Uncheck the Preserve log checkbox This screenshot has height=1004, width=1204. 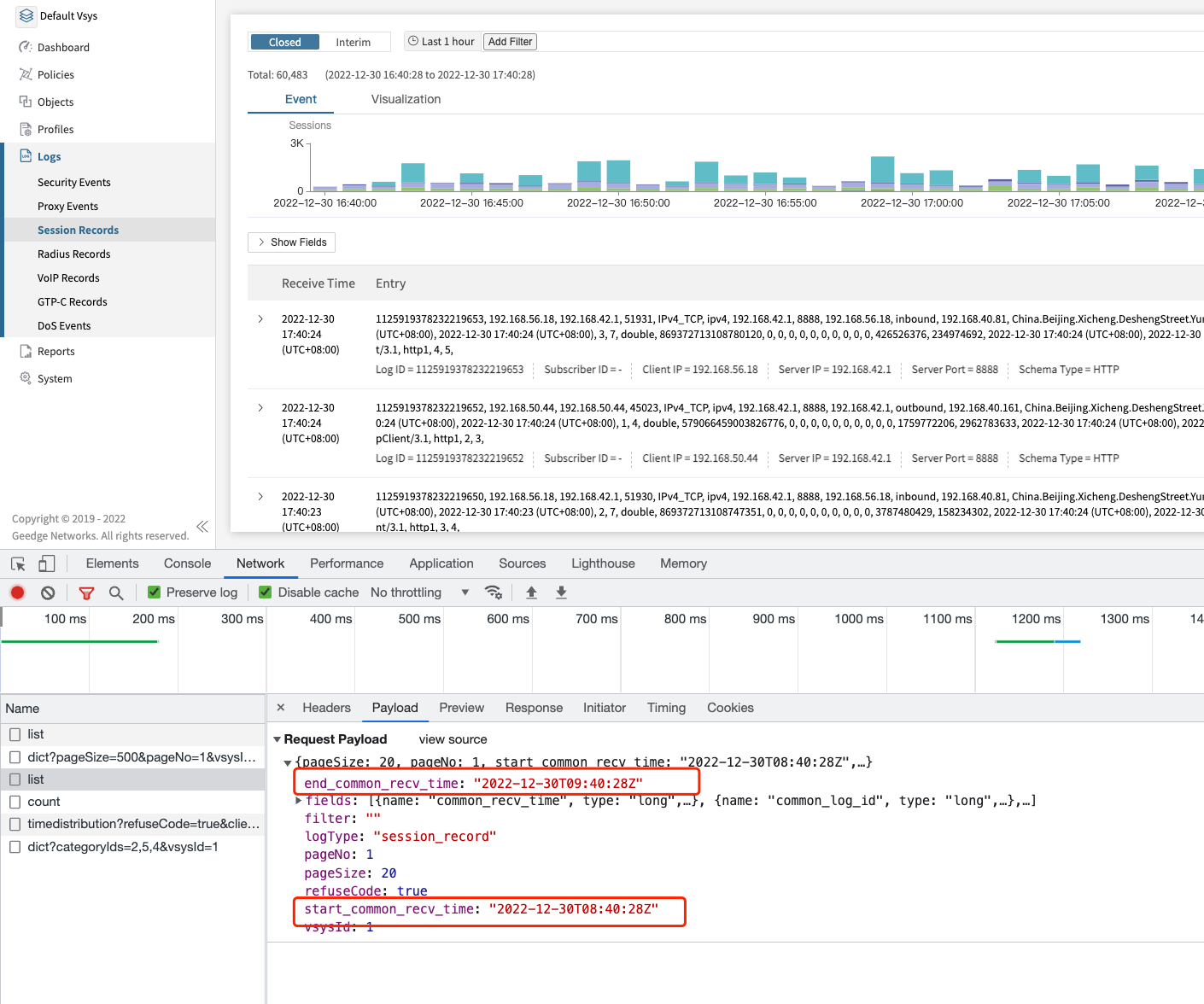155,592
